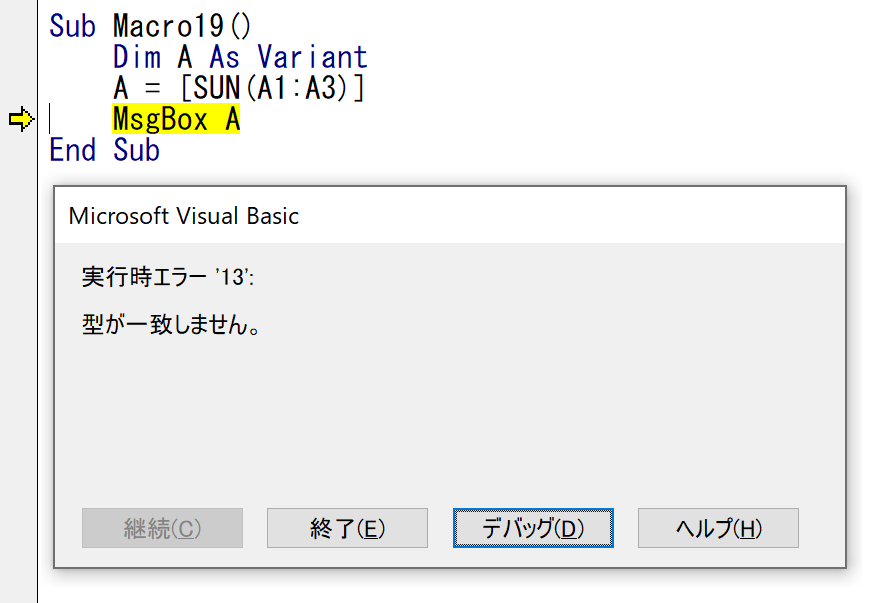Click the Sub Macro19() line
Image resolution: width=880 pixels, height=603 pixels.
pos(150,26)
